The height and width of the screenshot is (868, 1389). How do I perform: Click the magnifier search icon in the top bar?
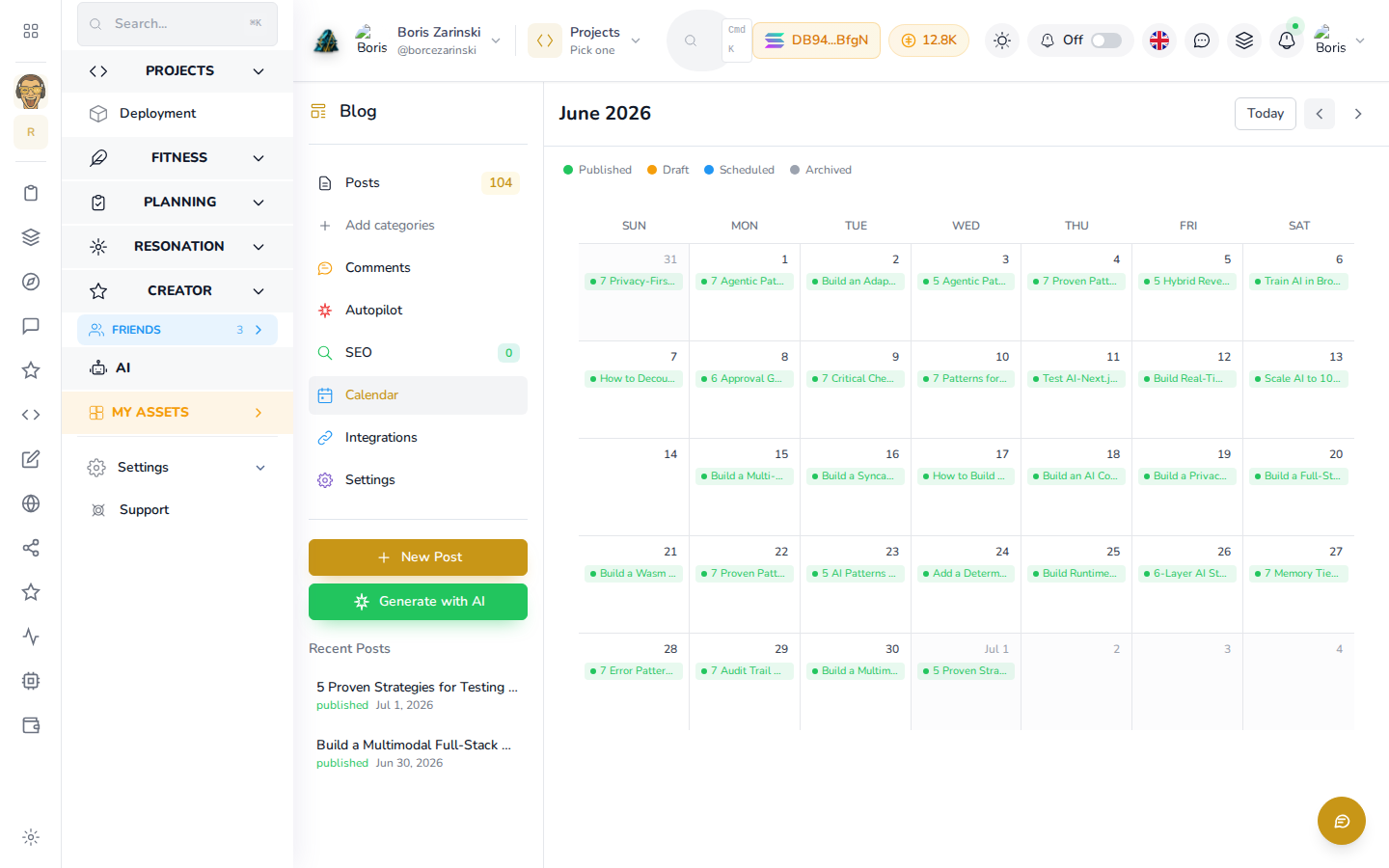click(691, 41)
